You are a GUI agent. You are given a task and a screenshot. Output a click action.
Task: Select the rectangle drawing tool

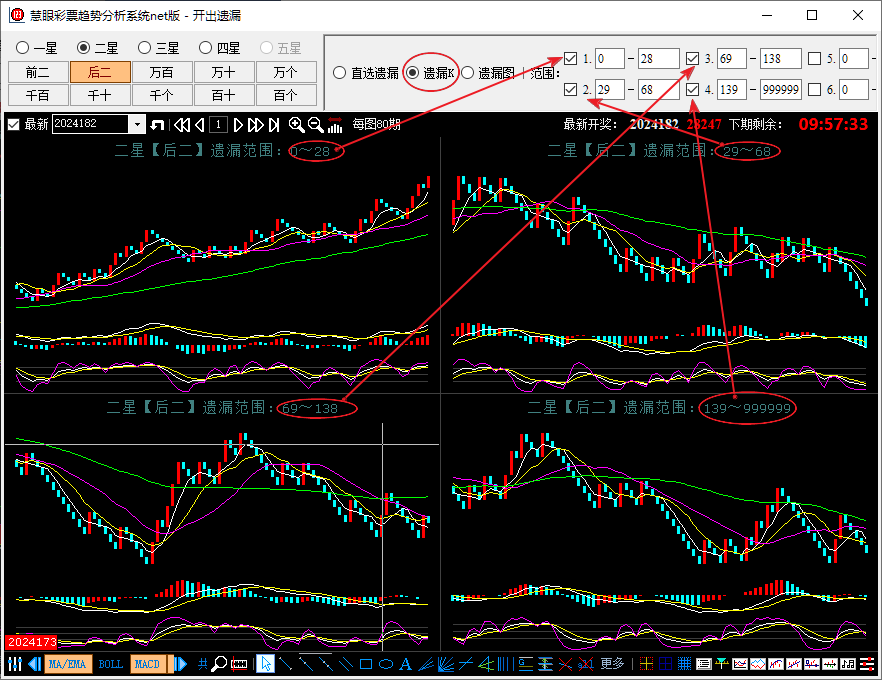tap(366, 664)
